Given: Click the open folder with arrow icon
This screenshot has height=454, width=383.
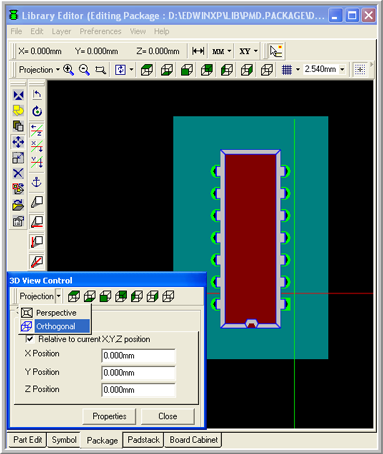Looking at the screenshot, I should pos(18,205).
